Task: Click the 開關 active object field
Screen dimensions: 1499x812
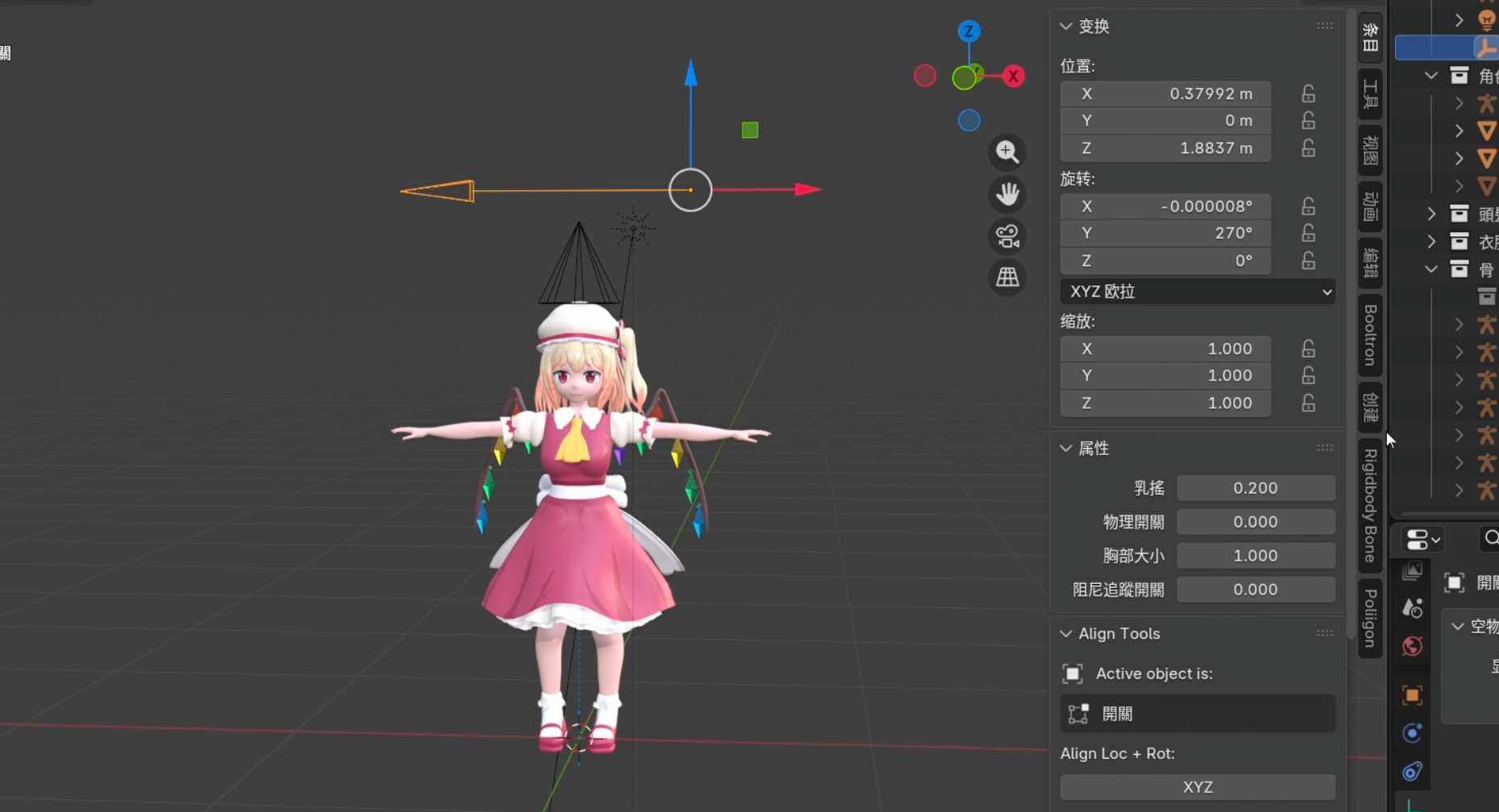Action: coord(1198,714)
